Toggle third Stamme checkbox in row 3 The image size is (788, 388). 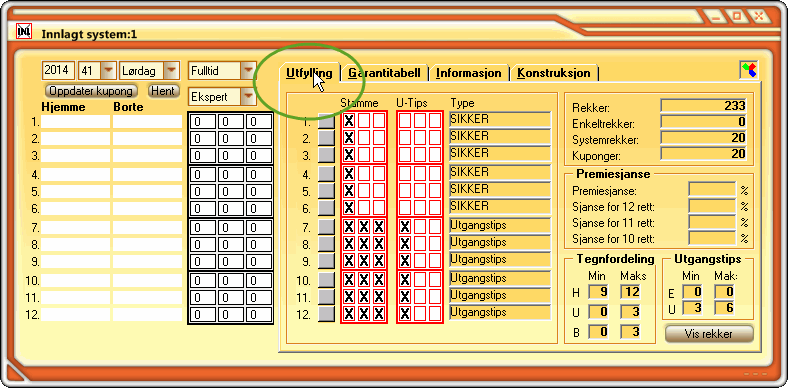[379, 155]
